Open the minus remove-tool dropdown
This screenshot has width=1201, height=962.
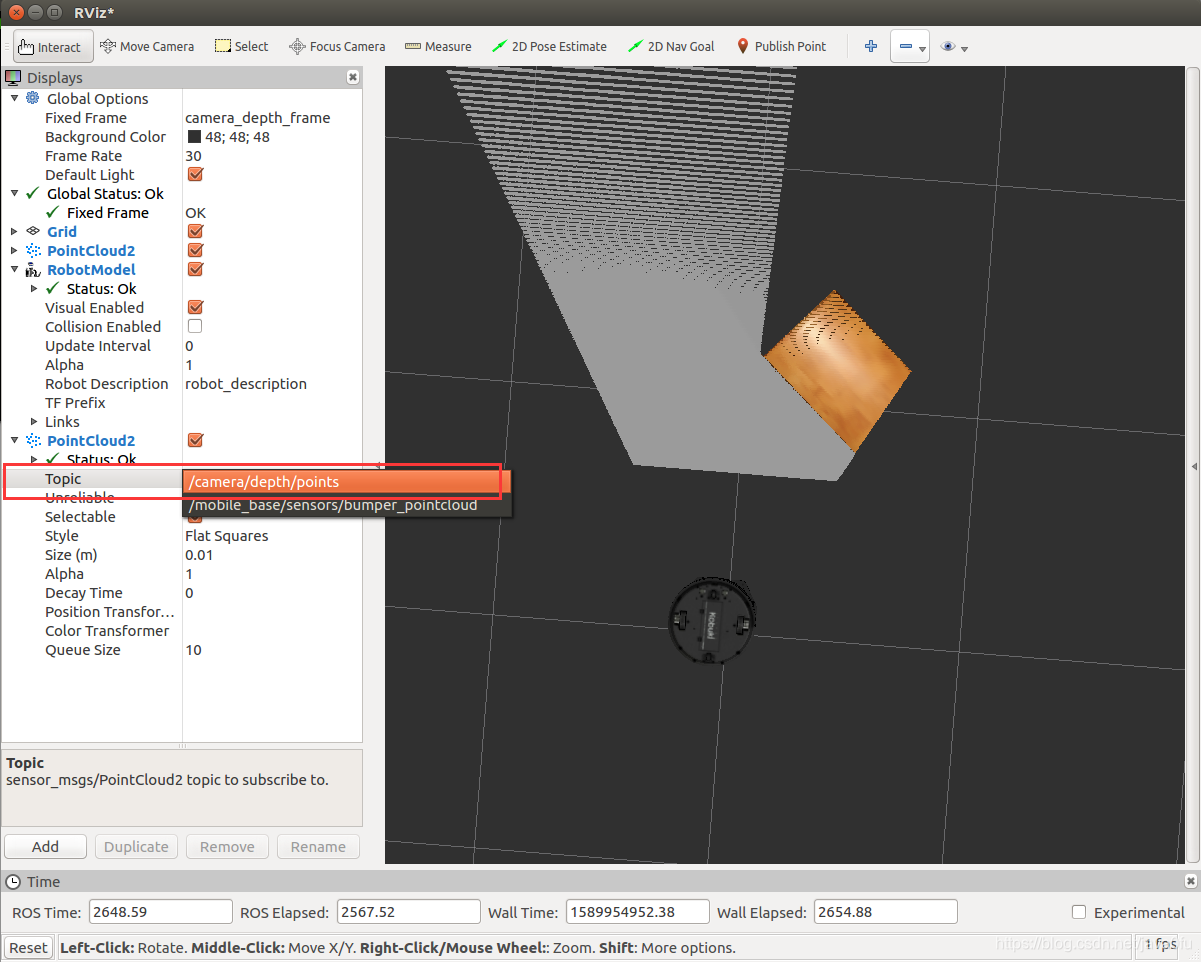coord(910,46)
